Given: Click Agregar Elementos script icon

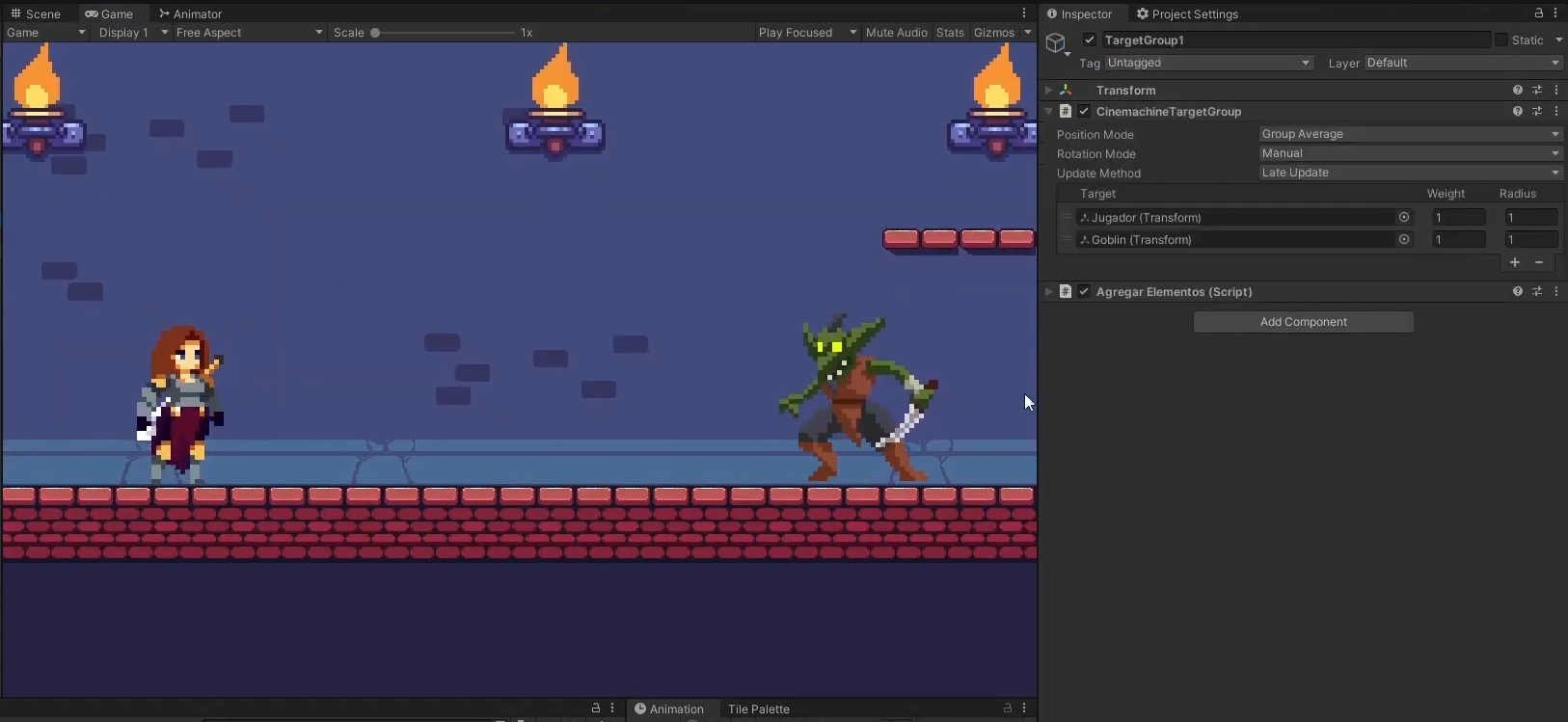Looking at the screenshot, I should [1066, 291].
